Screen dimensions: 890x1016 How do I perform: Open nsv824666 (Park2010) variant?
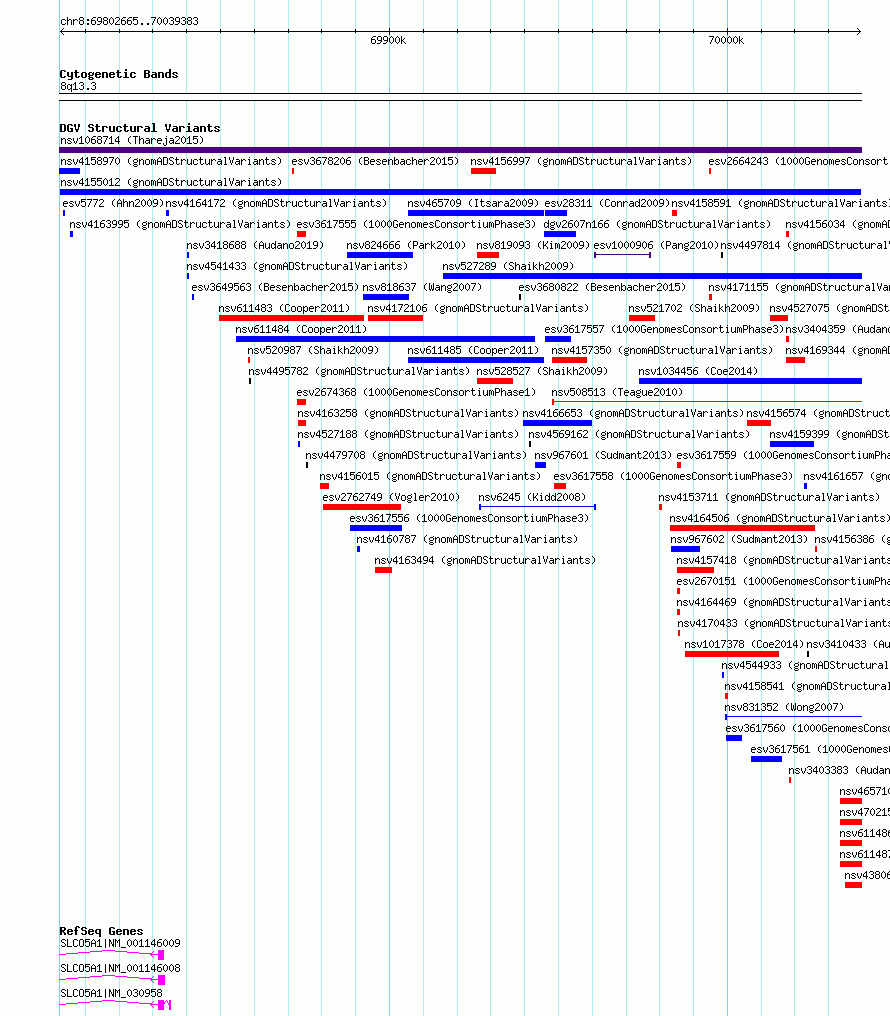point(406,246)
